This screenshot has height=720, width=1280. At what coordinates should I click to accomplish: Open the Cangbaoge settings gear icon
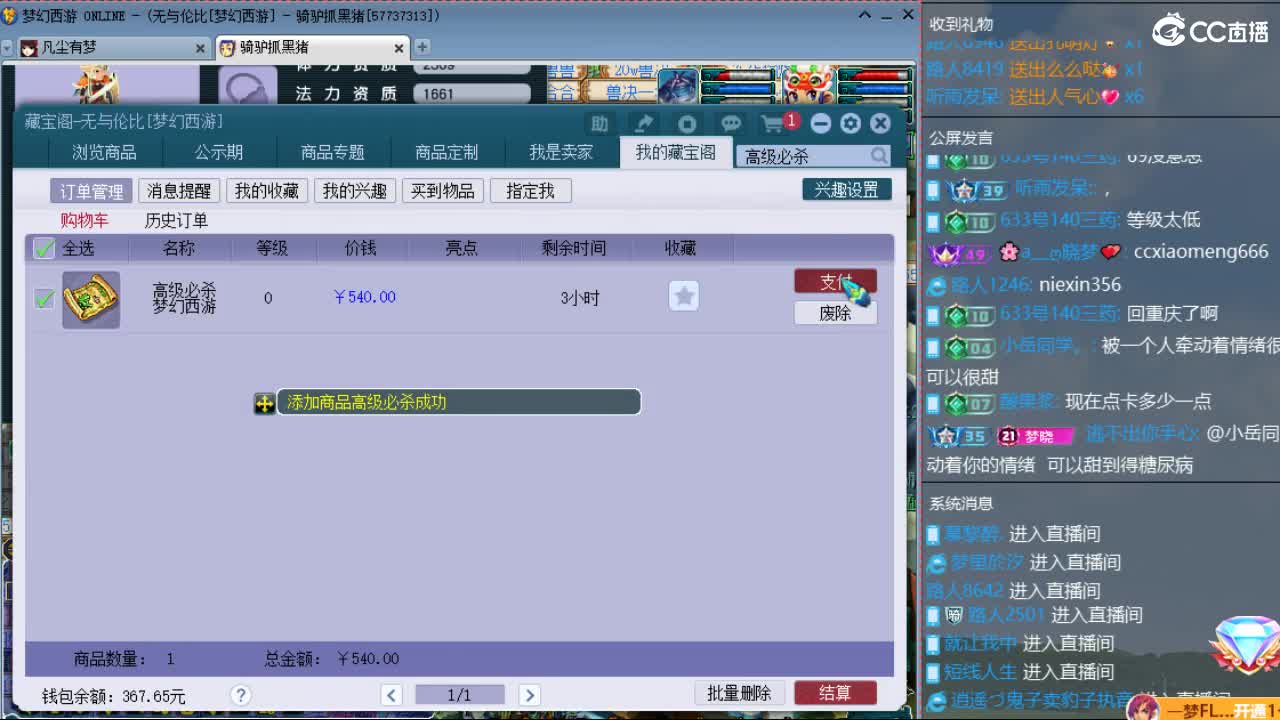click(x=850, y=123)
